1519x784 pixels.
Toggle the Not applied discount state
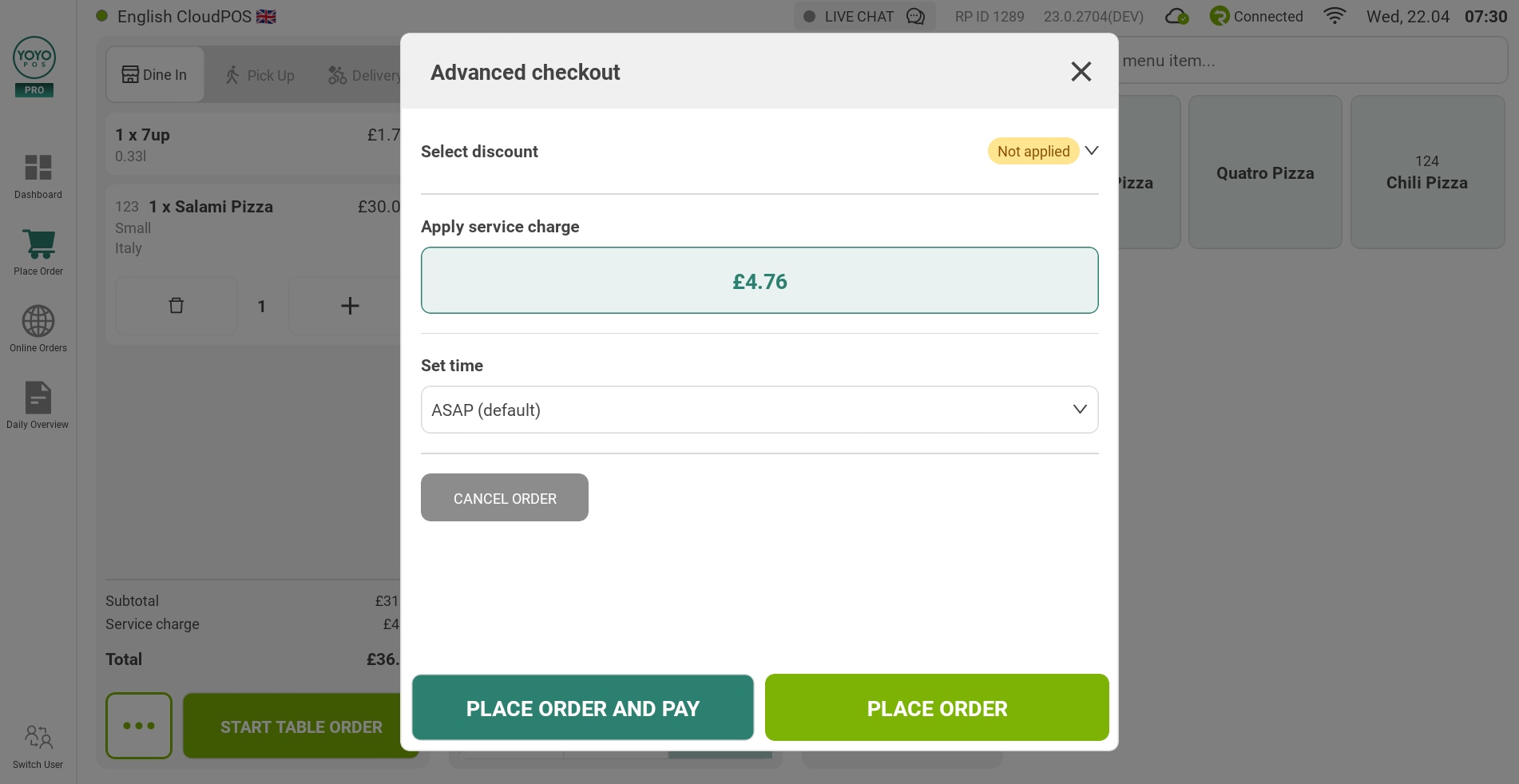coord(1033,151)
